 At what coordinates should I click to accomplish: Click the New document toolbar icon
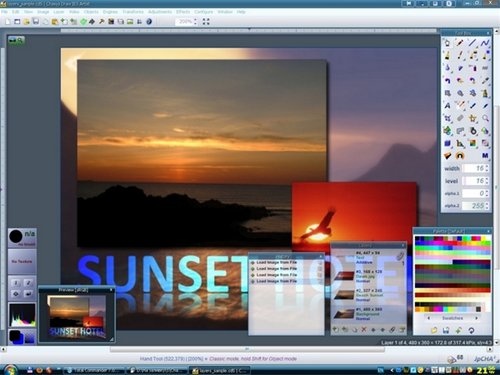point(8,22)
